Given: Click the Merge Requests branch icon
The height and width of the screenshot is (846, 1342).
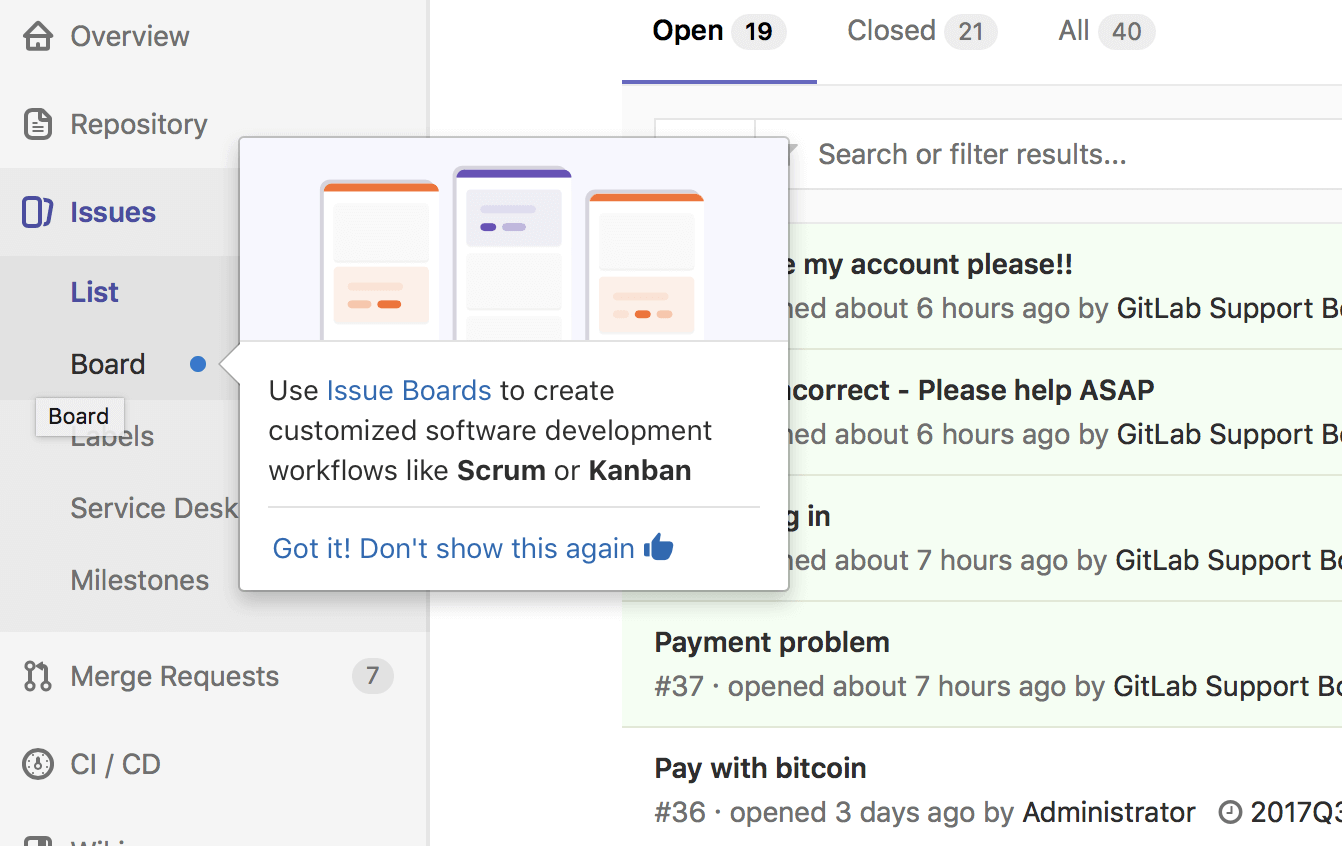Looking at the screenshot, I should tap(37, 676).
